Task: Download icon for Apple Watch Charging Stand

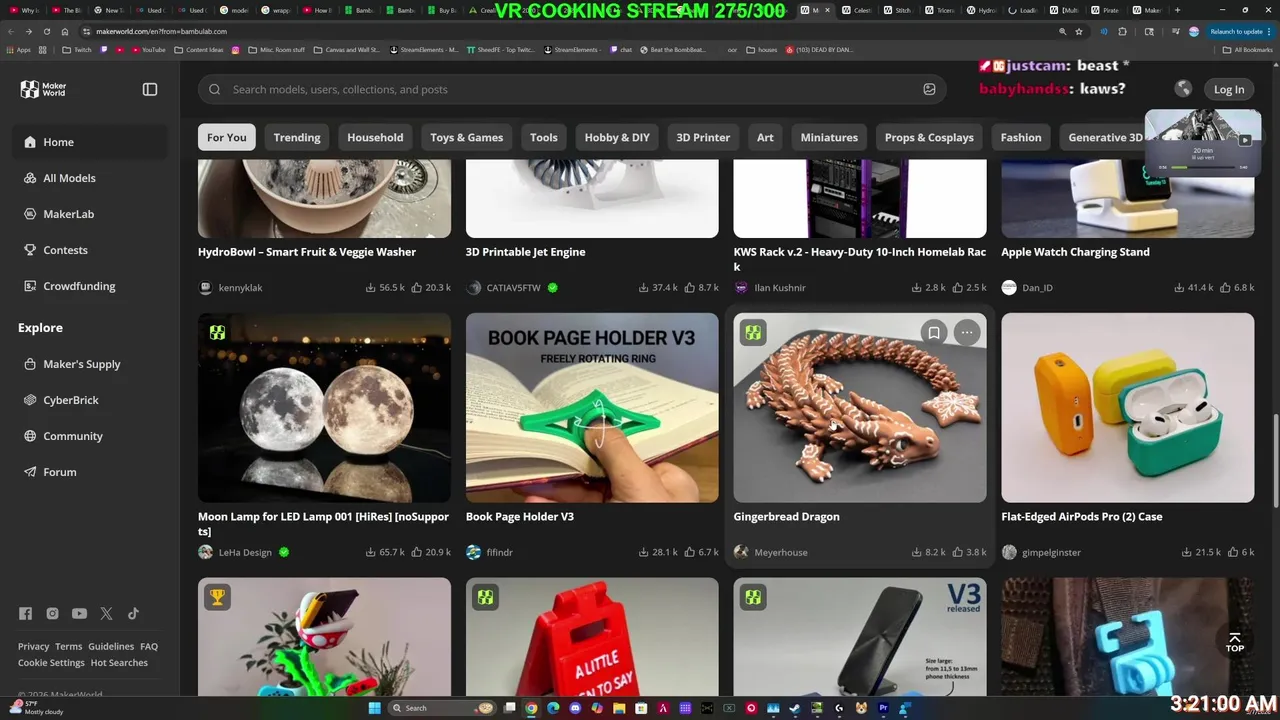Action: pyautogui.click(x=1180, y=288)
